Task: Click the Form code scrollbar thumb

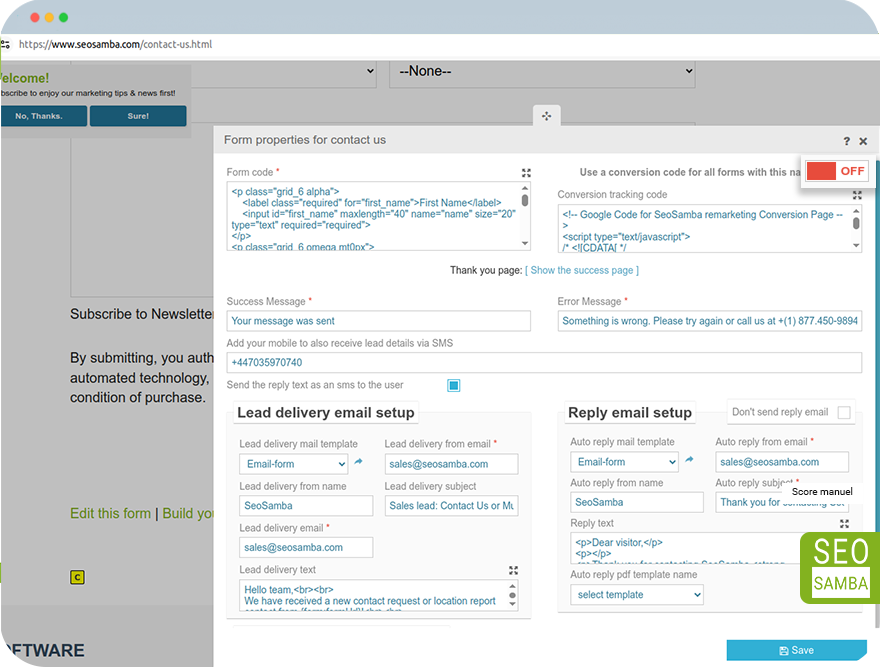Action: point(525,200)
